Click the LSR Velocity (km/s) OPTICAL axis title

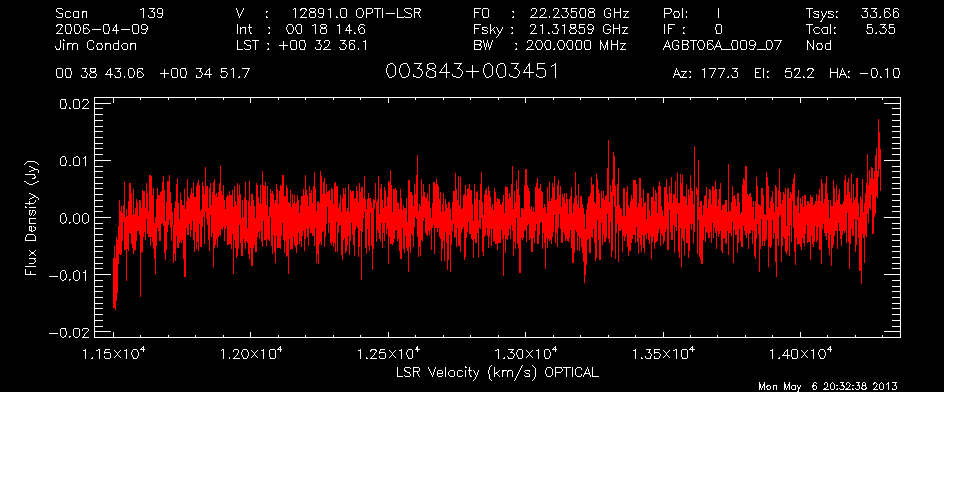497,372
